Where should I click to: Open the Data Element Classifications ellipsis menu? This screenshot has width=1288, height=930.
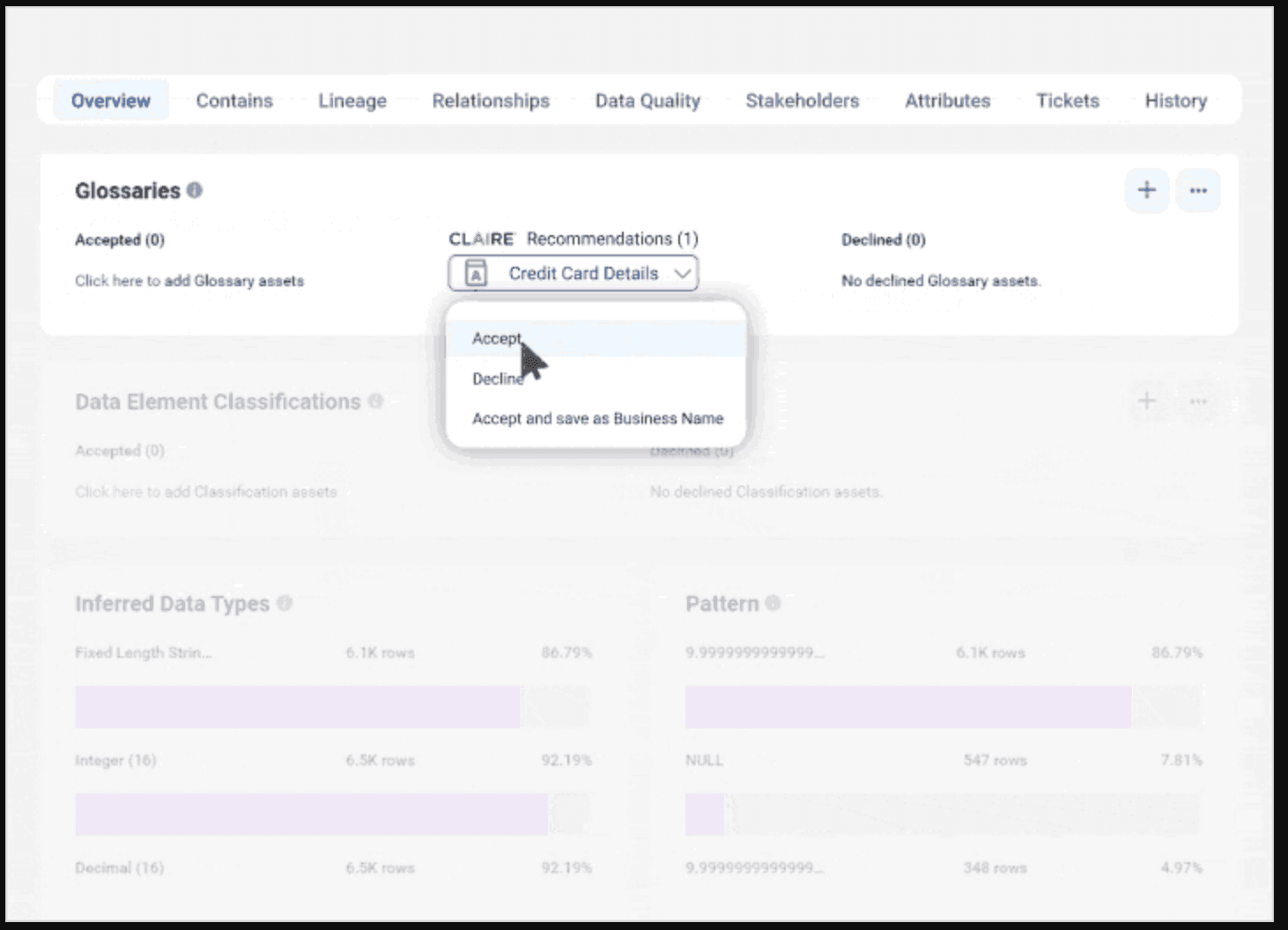[1197, 401]
